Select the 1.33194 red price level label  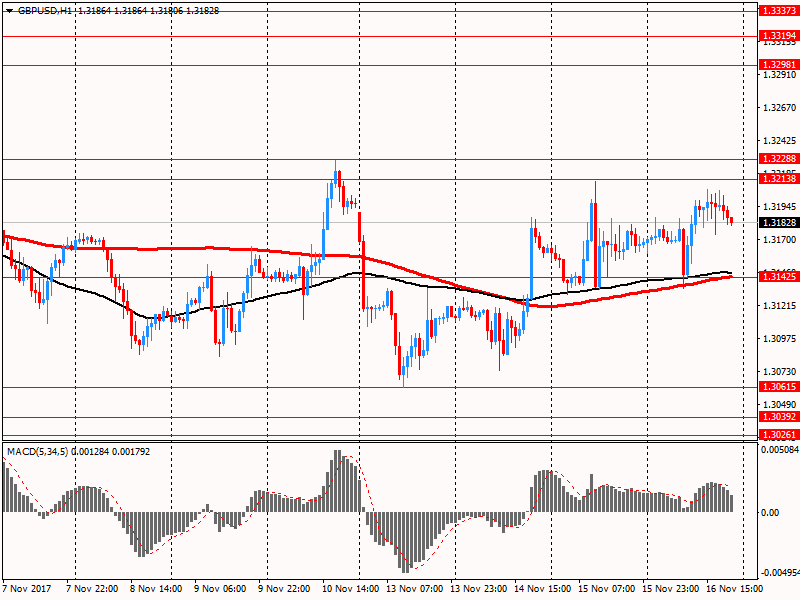point(779,36)
